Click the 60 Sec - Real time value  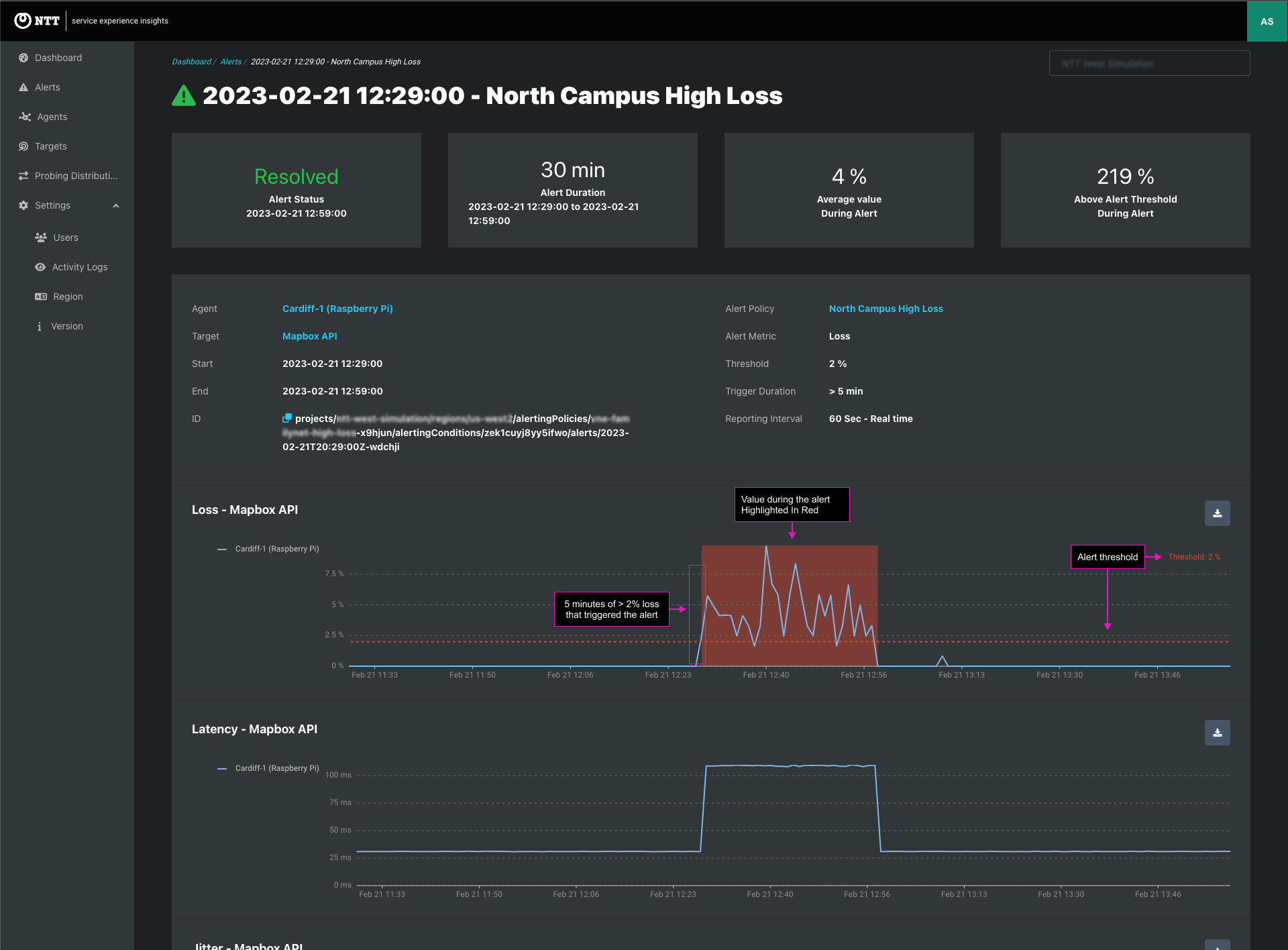click(x=871, y=419)
